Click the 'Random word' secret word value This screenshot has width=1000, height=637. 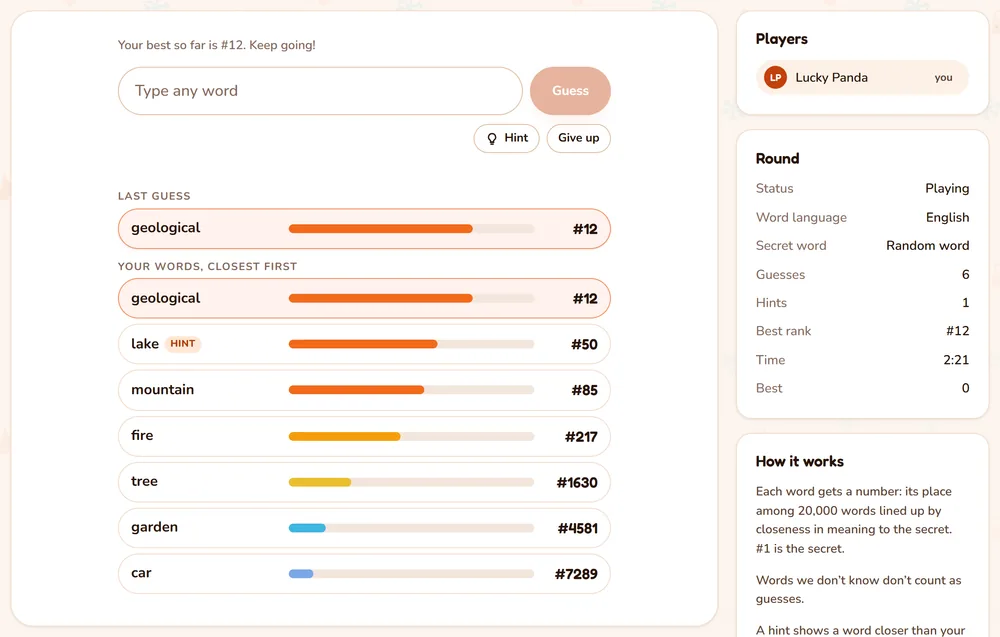click(x=928, y=245)
